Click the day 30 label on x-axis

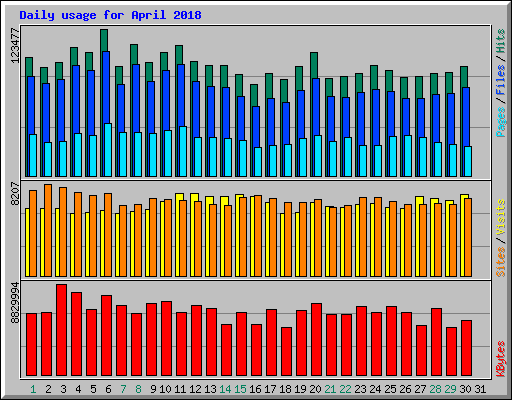click(465, 389)
